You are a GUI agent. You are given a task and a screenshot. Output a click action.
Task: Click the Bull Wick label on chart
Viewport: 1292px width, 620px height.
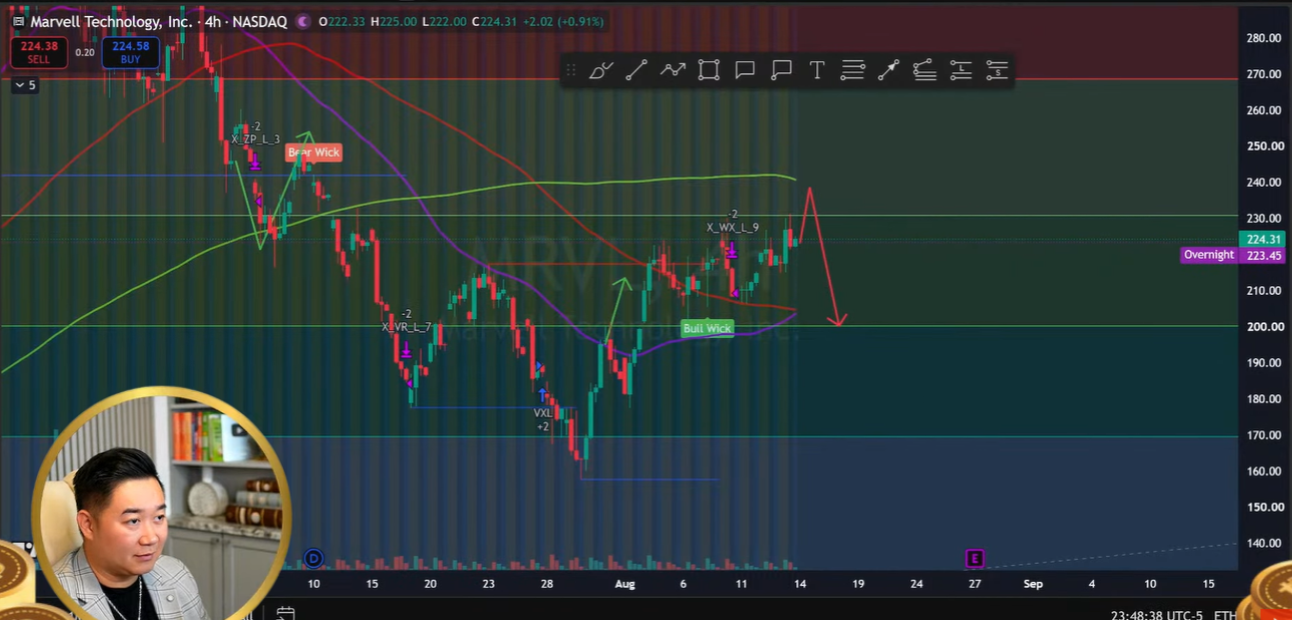click(x=707, y=328)
